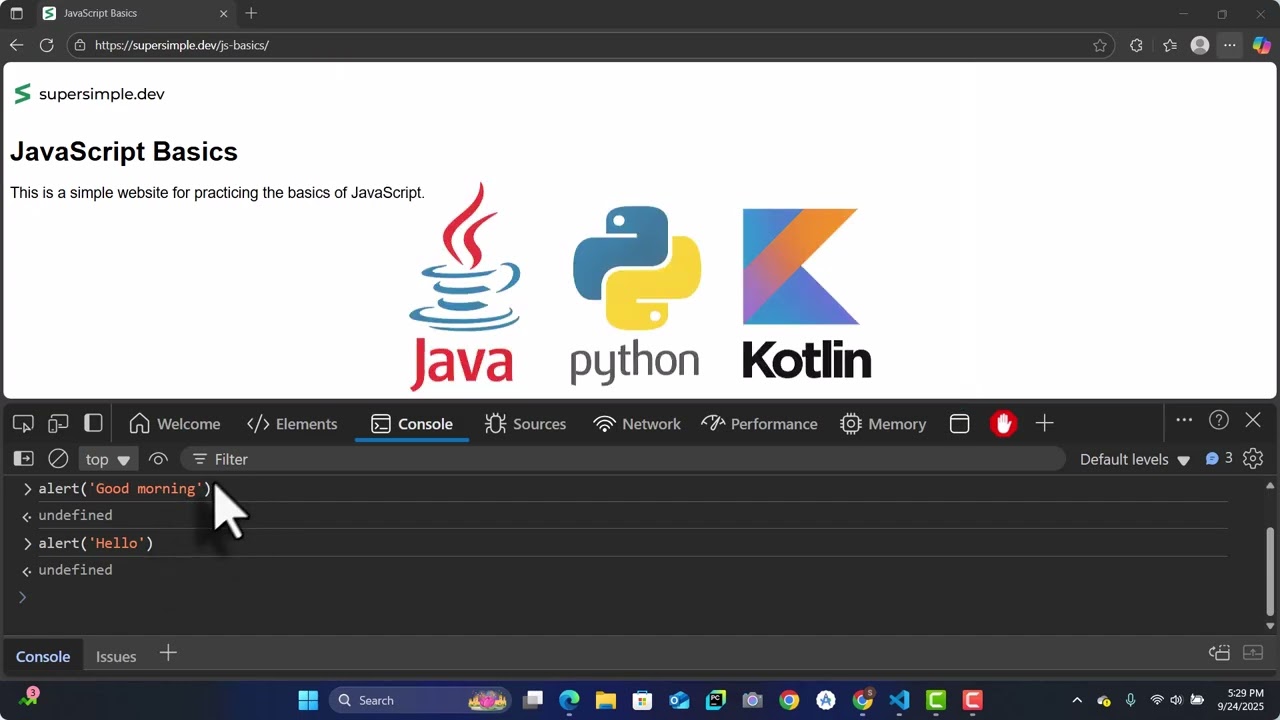Bookmark this page with star icon
Screen dimensions: 1280x720
[1100, 45]
